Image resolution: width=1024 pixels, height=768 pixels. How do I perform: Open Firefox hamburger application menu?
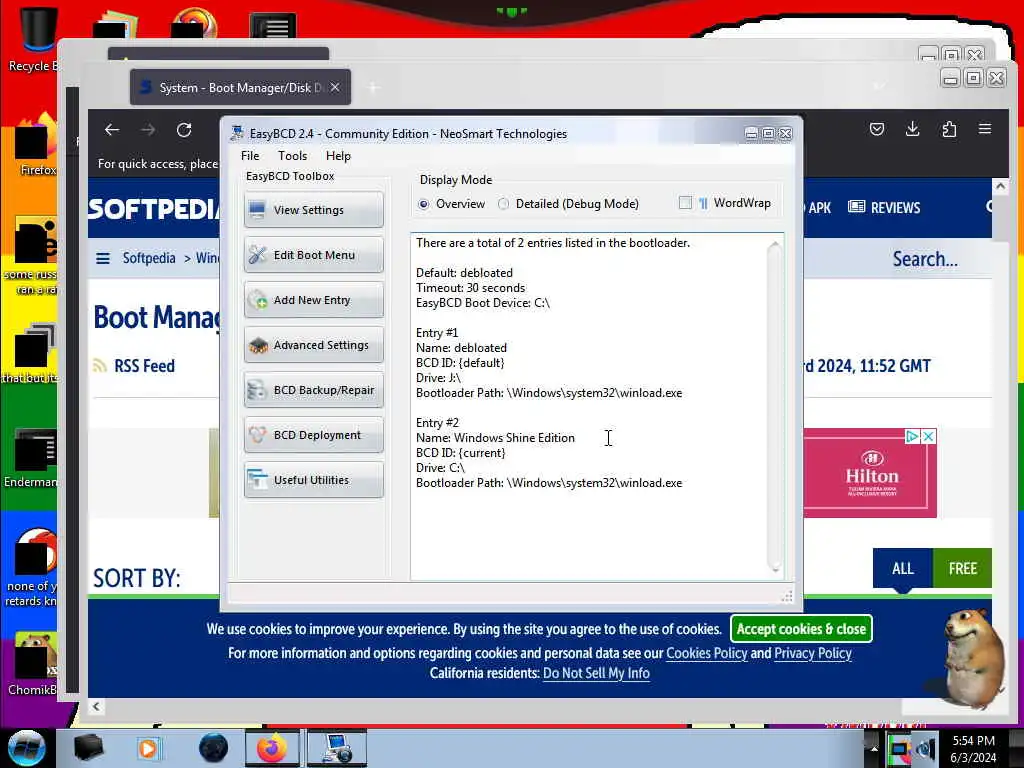(x=985, y=129)
